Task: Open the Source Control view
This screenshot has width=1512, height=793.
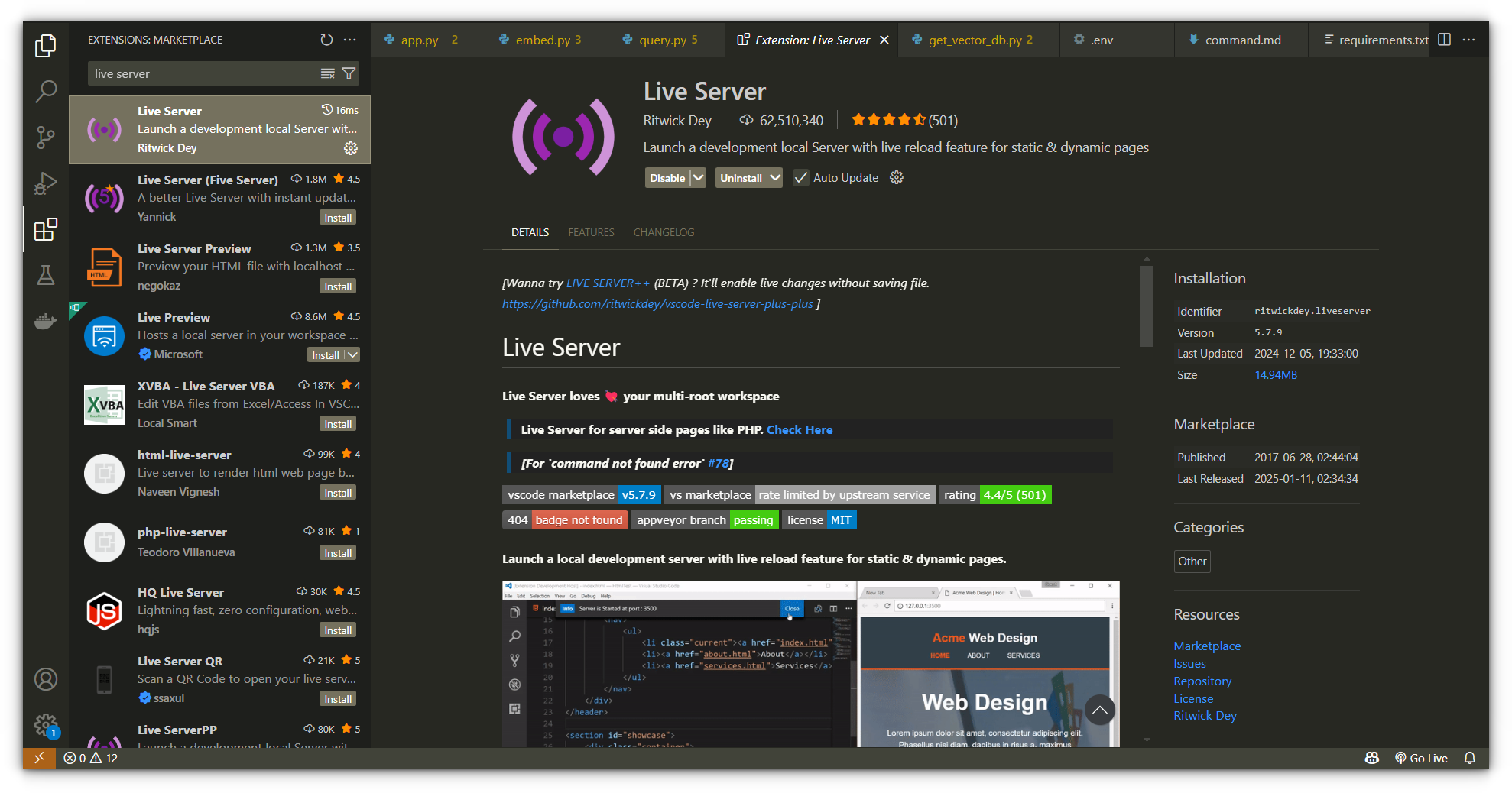Action: pos(46,138)
